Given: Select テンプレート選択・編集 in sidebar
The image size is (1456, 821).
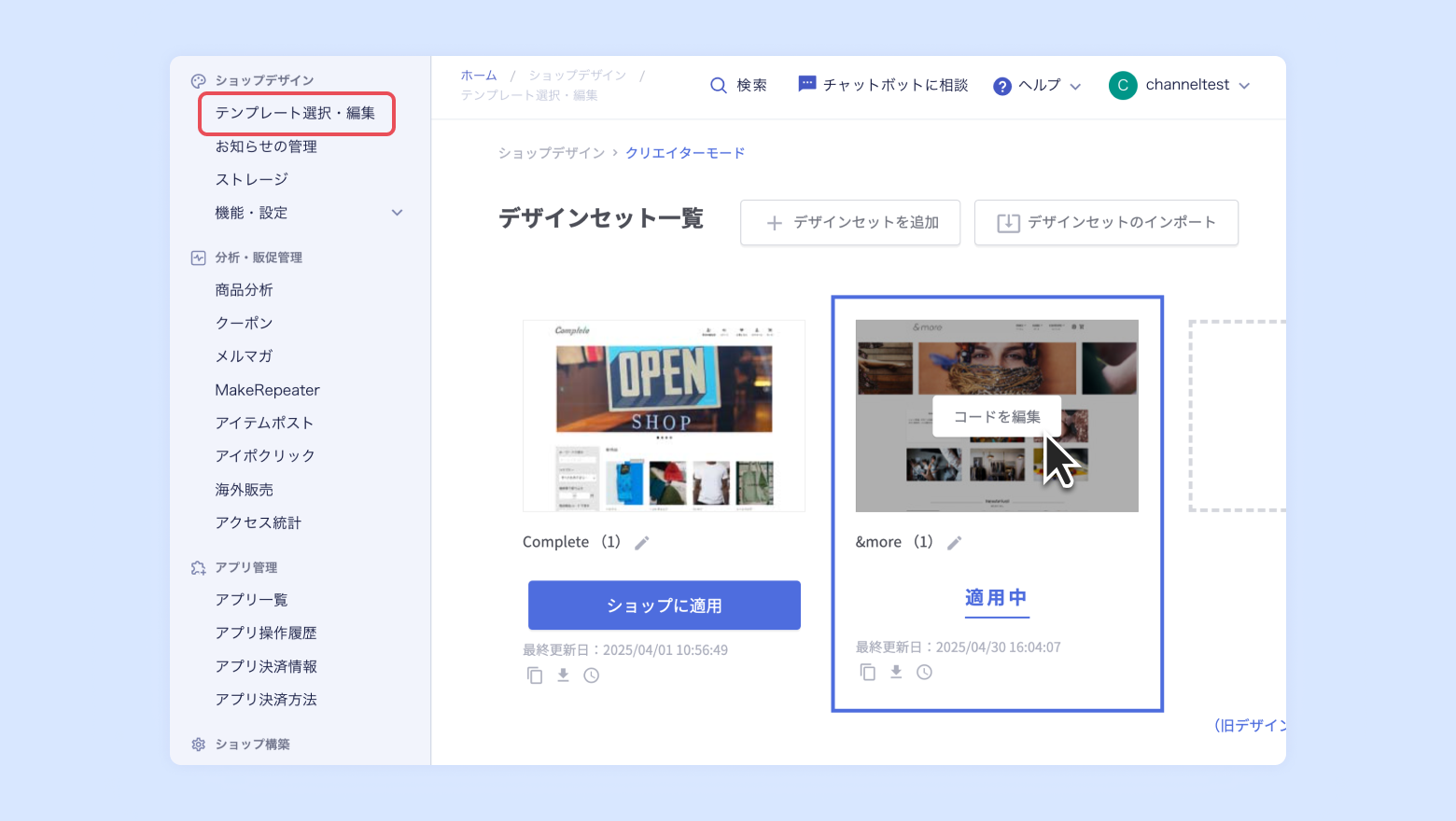Looking at the screenshot, I should [295, 113].
